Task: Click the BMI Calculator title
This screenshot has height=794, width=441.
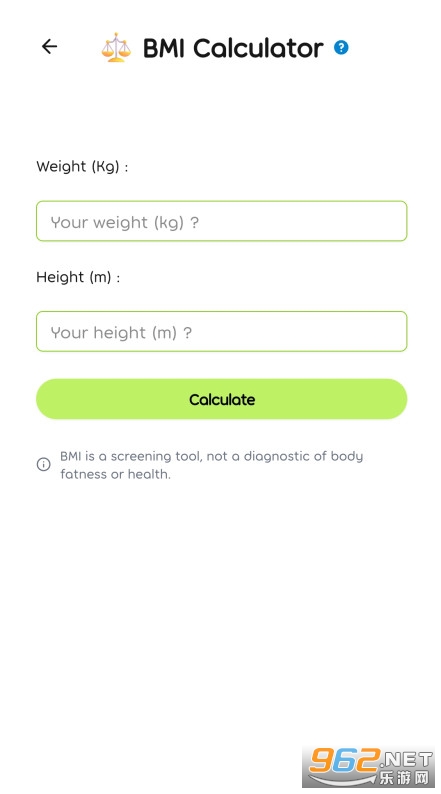Action: click(x=233, y=48)
